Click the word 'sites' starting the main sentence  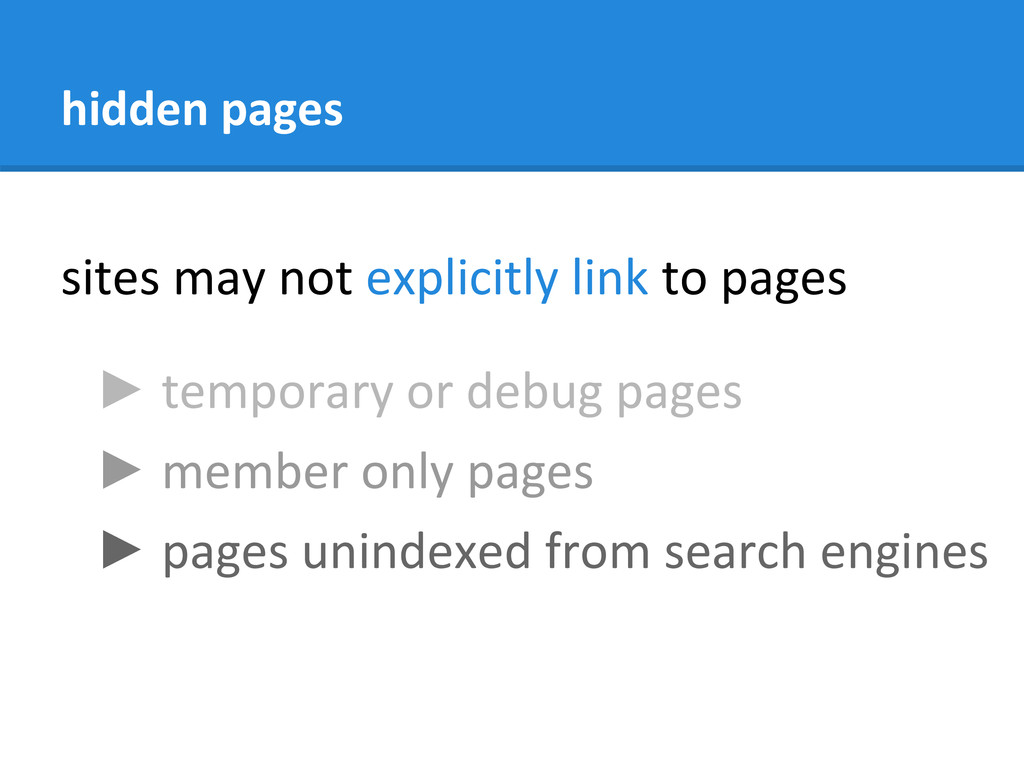[110, 279]
